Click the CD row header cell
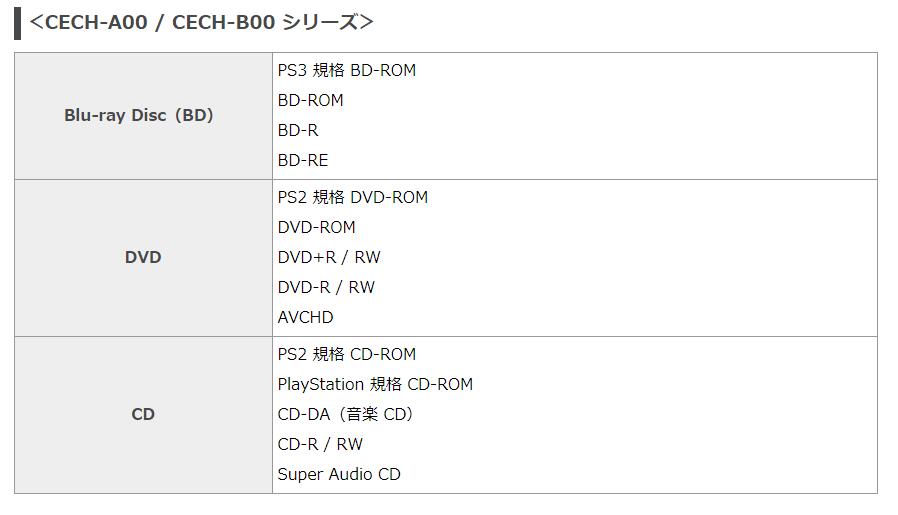The width and height of the screenshot is (898, 515). pyautogui.click(x=143, y=414)
